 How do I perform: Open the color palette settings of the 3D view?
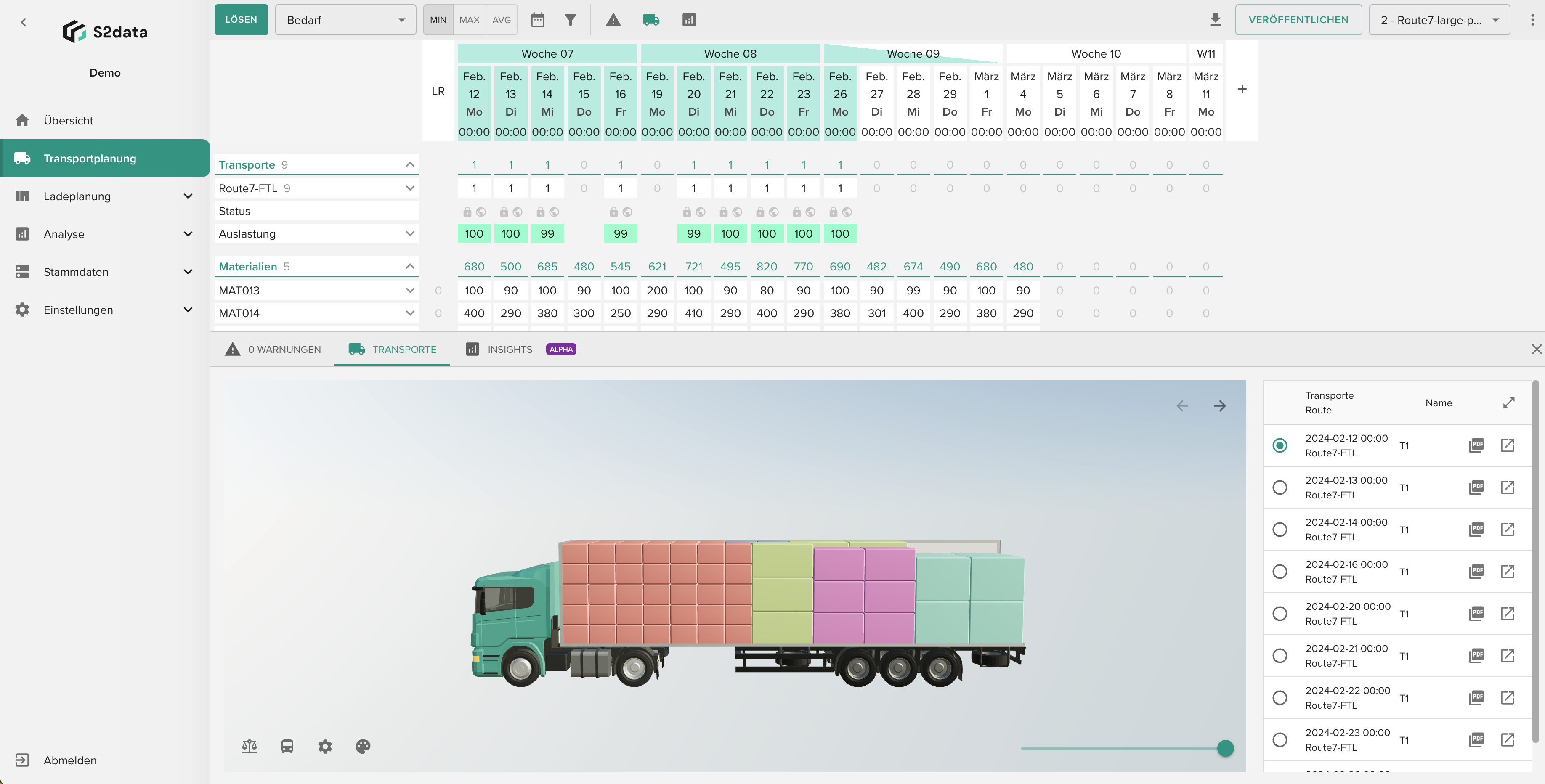pyautogui.click(x=364, y=746)
